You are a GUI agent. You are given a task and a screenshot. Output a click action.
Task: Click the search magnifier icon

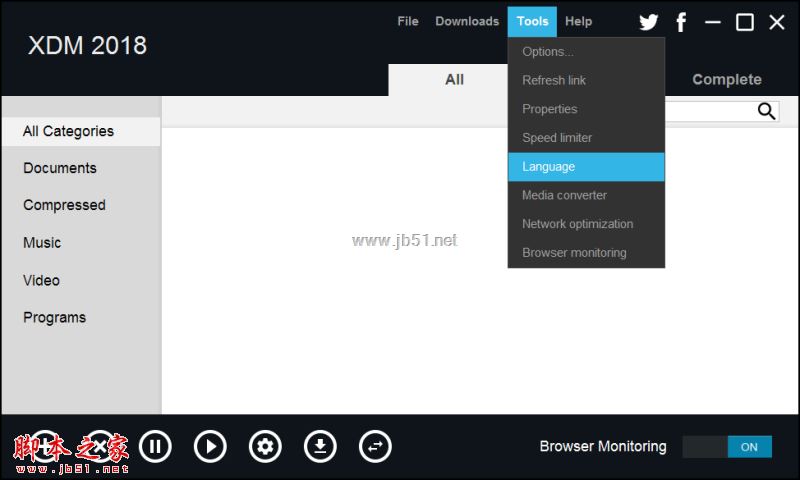(x=766, y=111)
